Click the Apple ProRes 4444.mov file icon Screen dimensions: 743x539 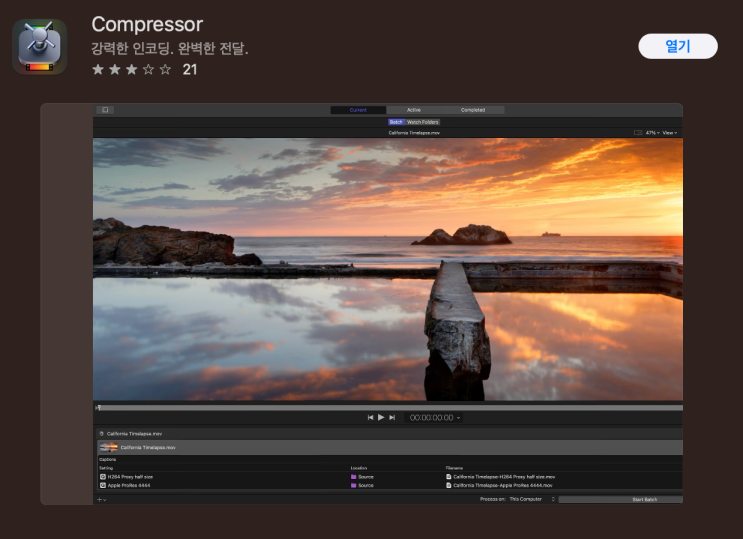(448, 485)
